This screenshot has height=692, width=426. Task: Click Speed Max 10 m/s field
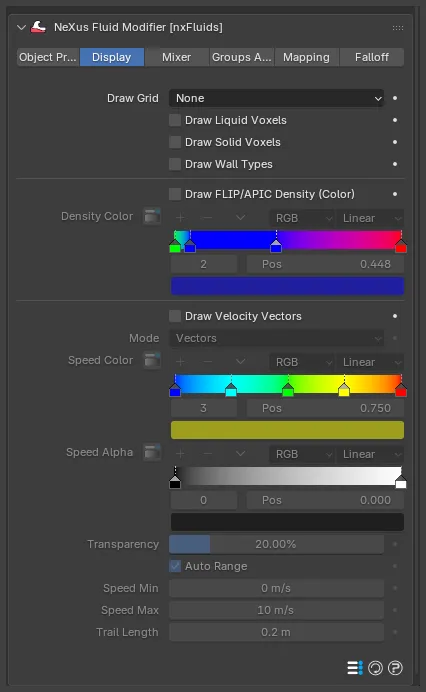276,610
